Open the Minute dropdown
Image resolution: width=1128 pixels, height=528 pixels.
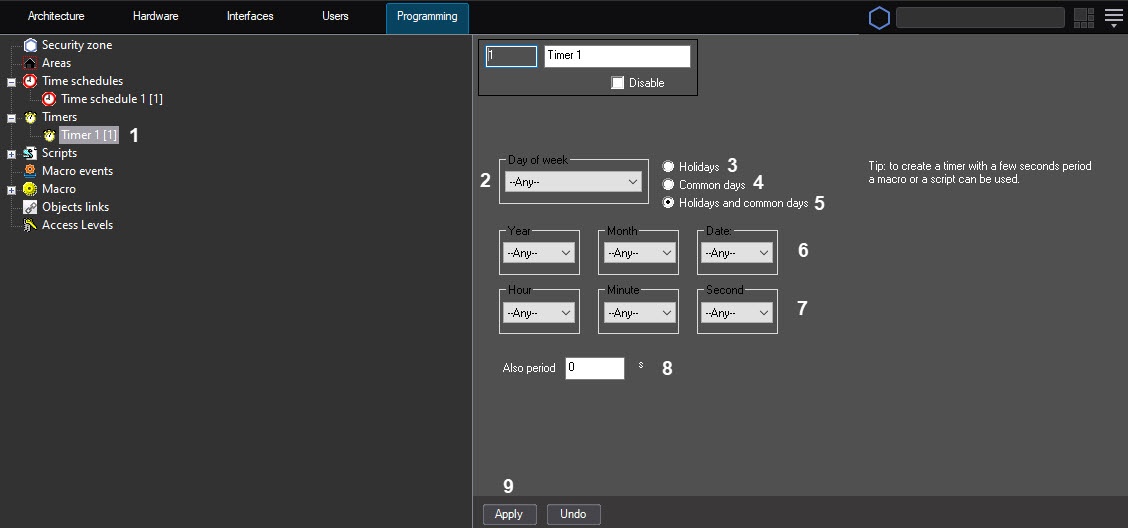(638, 313)
